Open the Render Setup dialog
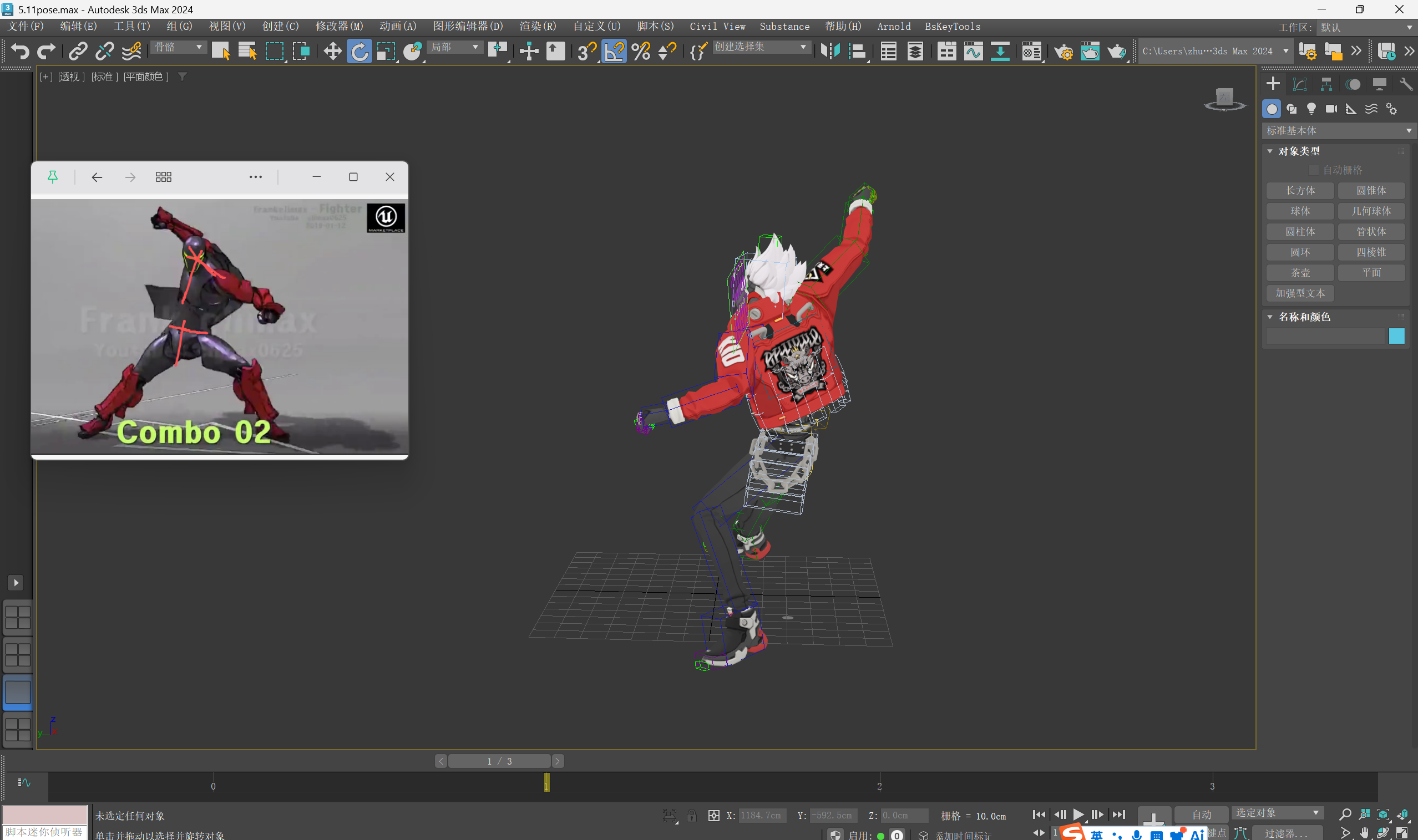 click(1063, 52)
